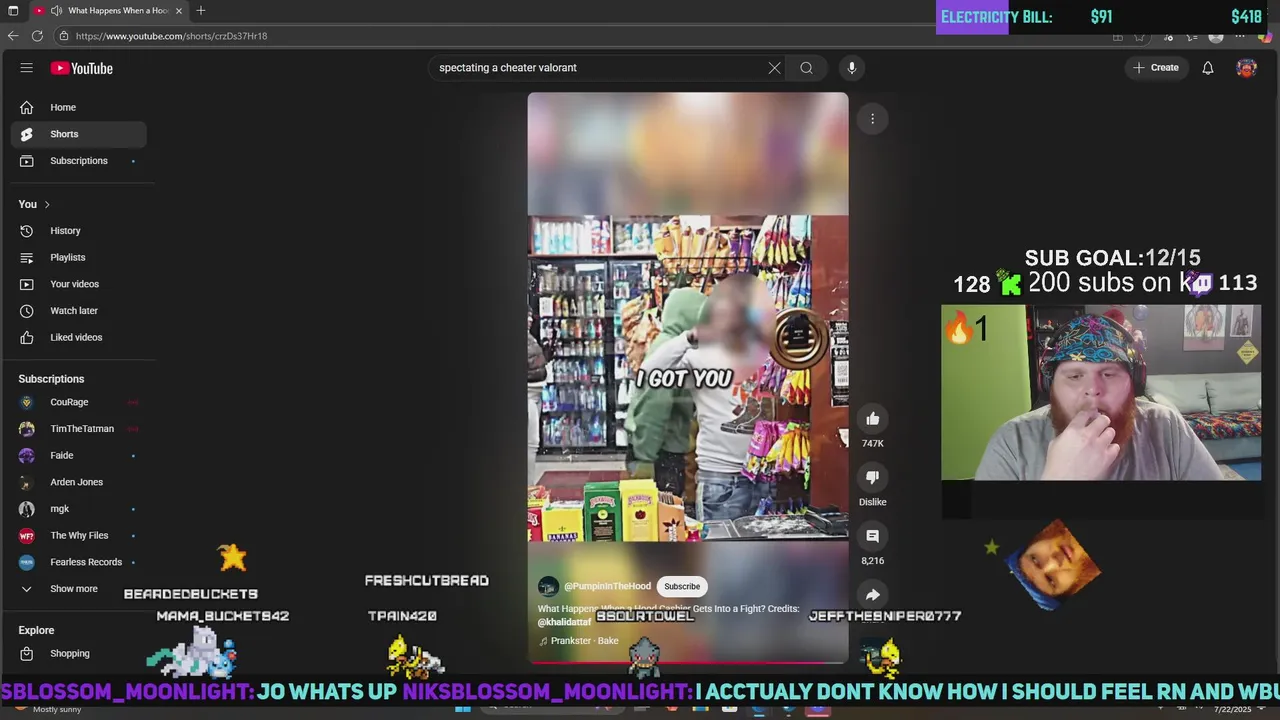This screenshot has width=1280, height=720.
Task: Dislike the Short with thumbs down
Action: [873, 478]
